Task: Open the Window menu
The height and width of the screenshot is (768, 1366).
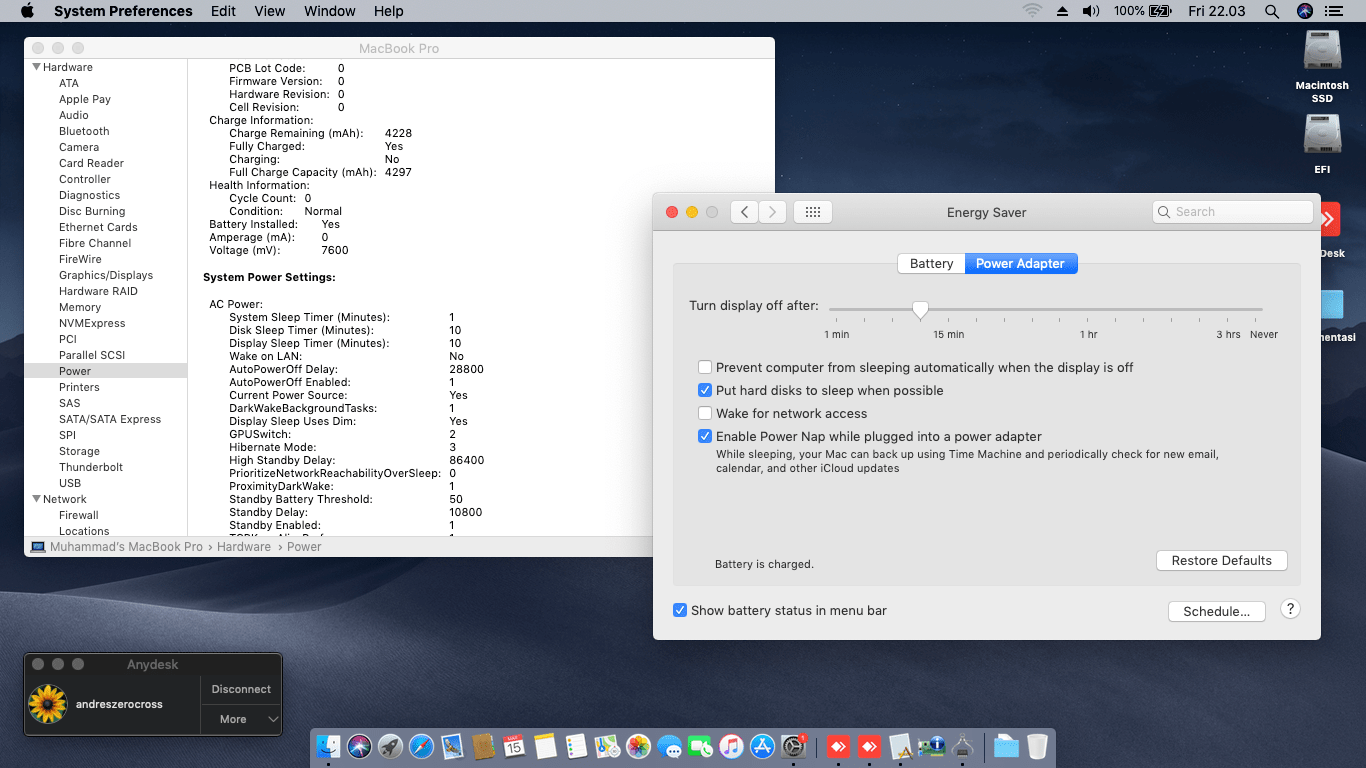Action: [x=329, y=11]
